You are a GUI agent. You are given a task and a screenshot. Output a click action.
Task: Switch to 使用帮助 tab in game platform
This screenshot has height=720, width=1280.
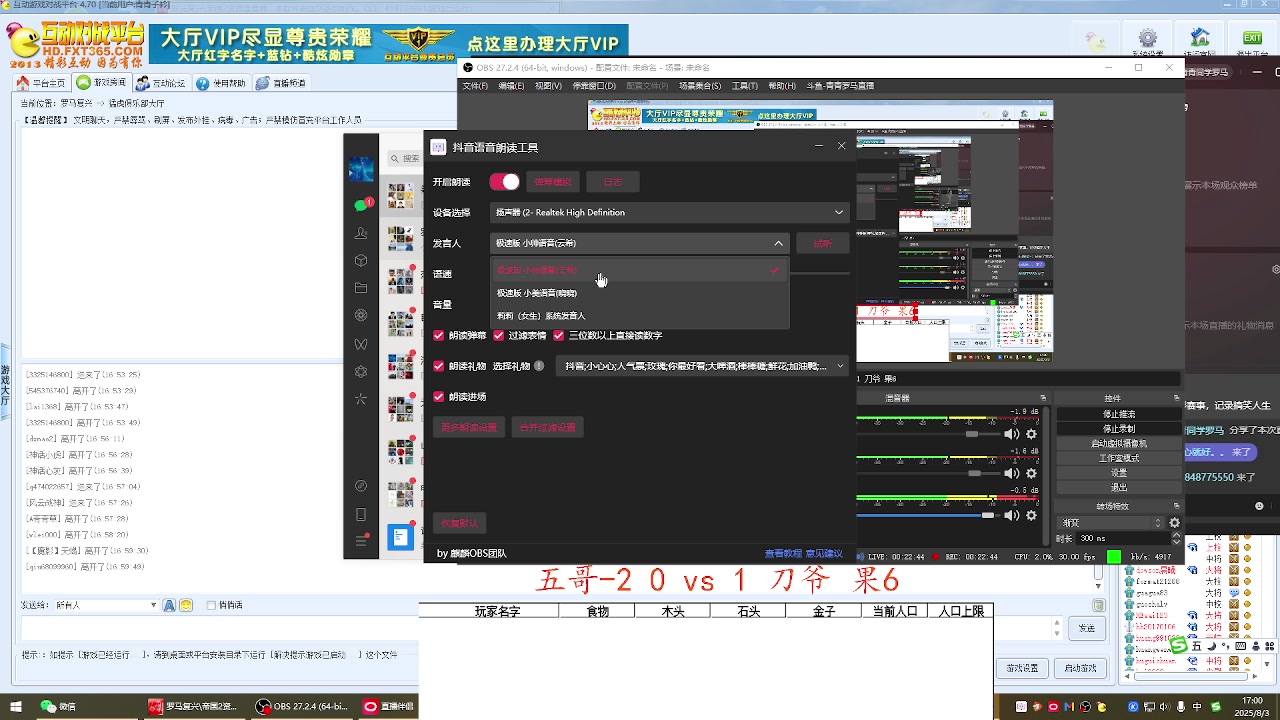tap(222, 83)
